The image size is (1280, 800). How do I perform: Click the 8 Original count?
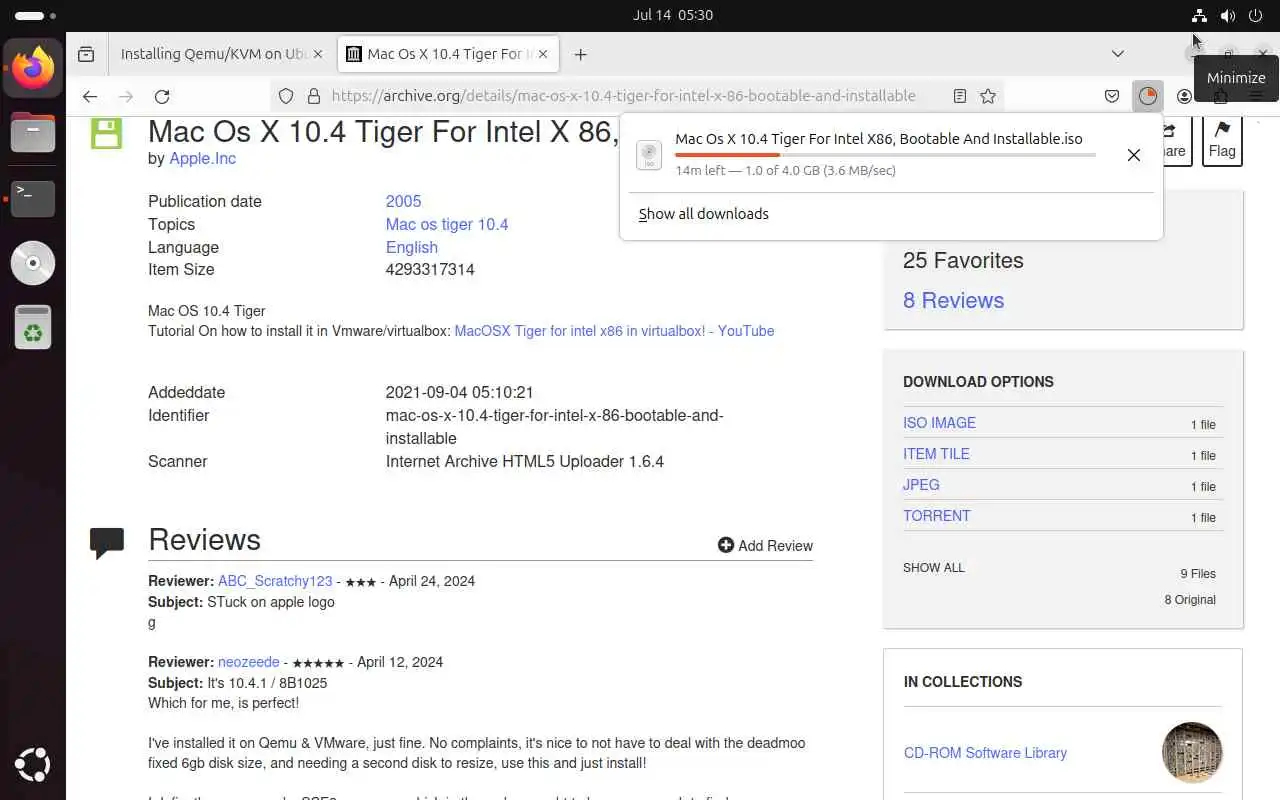1190,600
